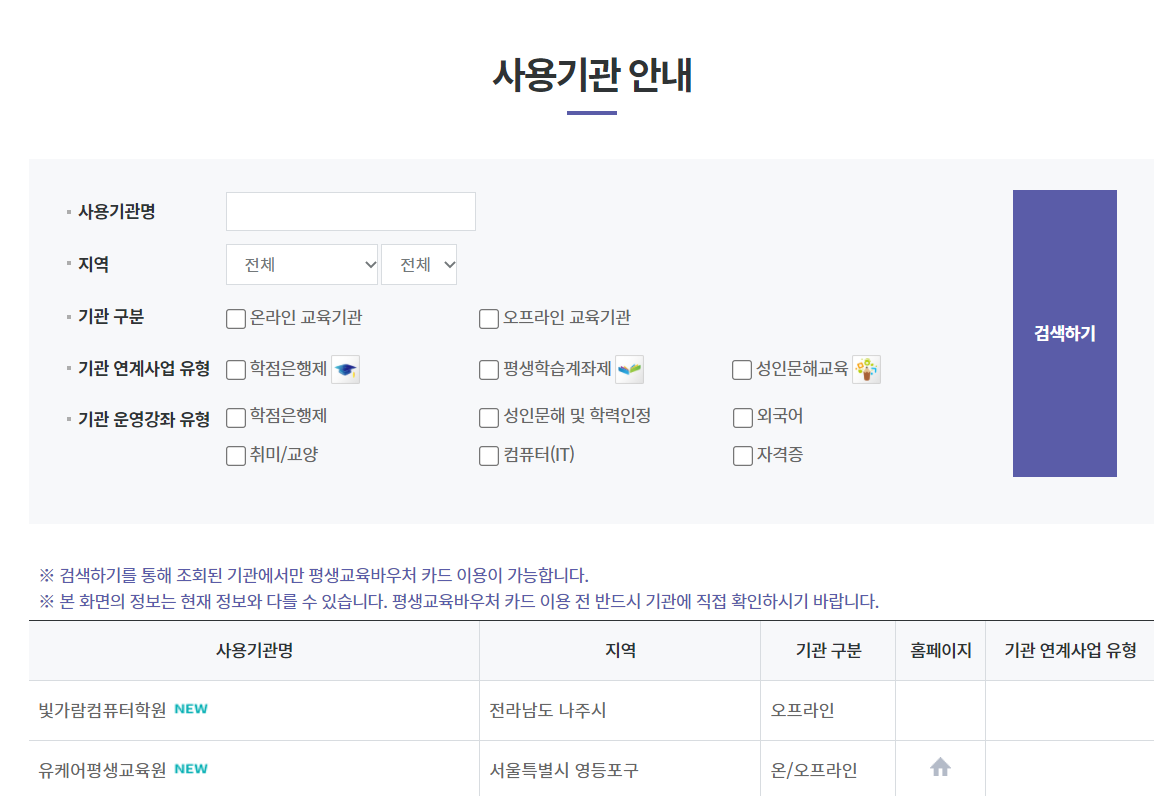1171x796 pixels.
Task: Click the NEW badge beside 유케어평생교육원
Action: tap(191, 768)
